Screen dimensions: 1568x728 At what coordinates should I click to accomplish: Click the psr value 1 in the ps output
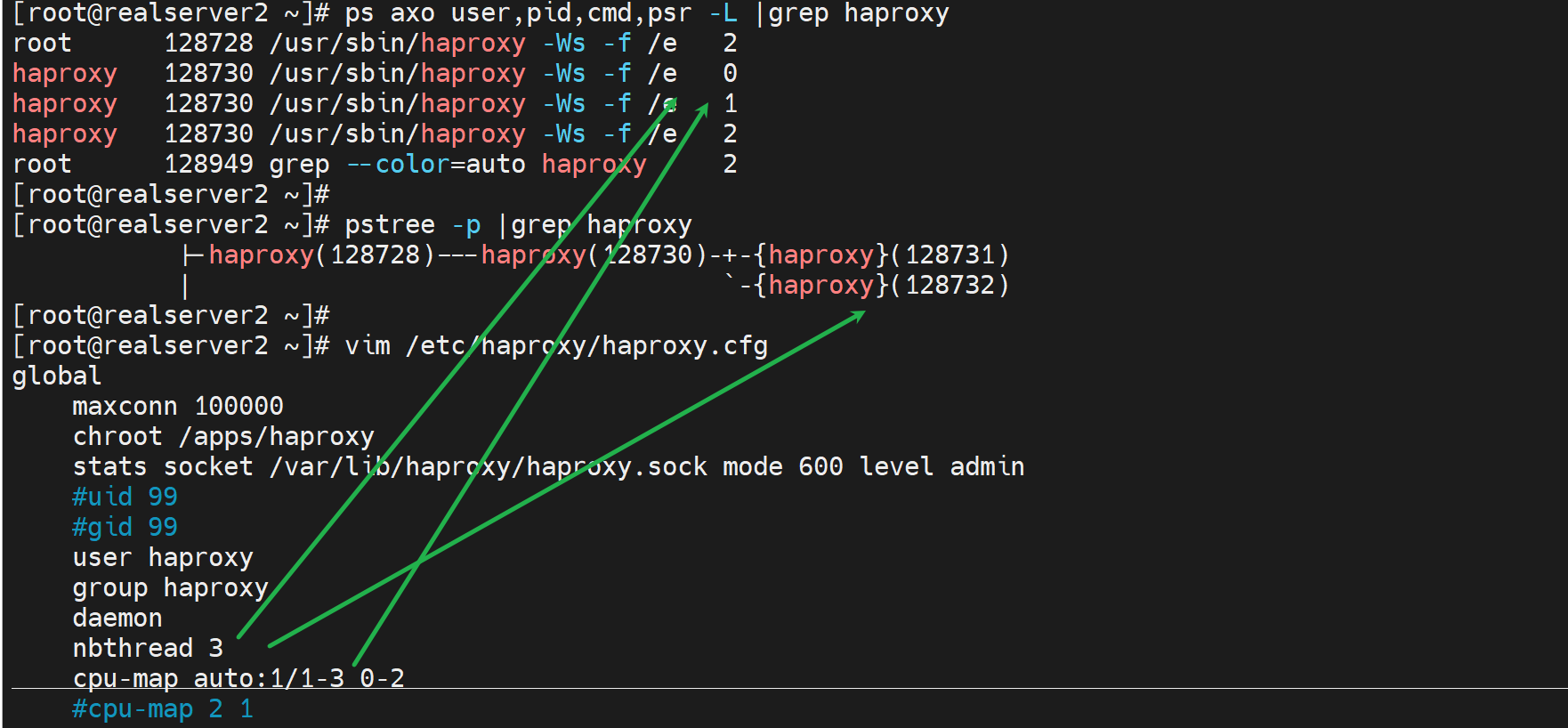[x=730, y=104]
